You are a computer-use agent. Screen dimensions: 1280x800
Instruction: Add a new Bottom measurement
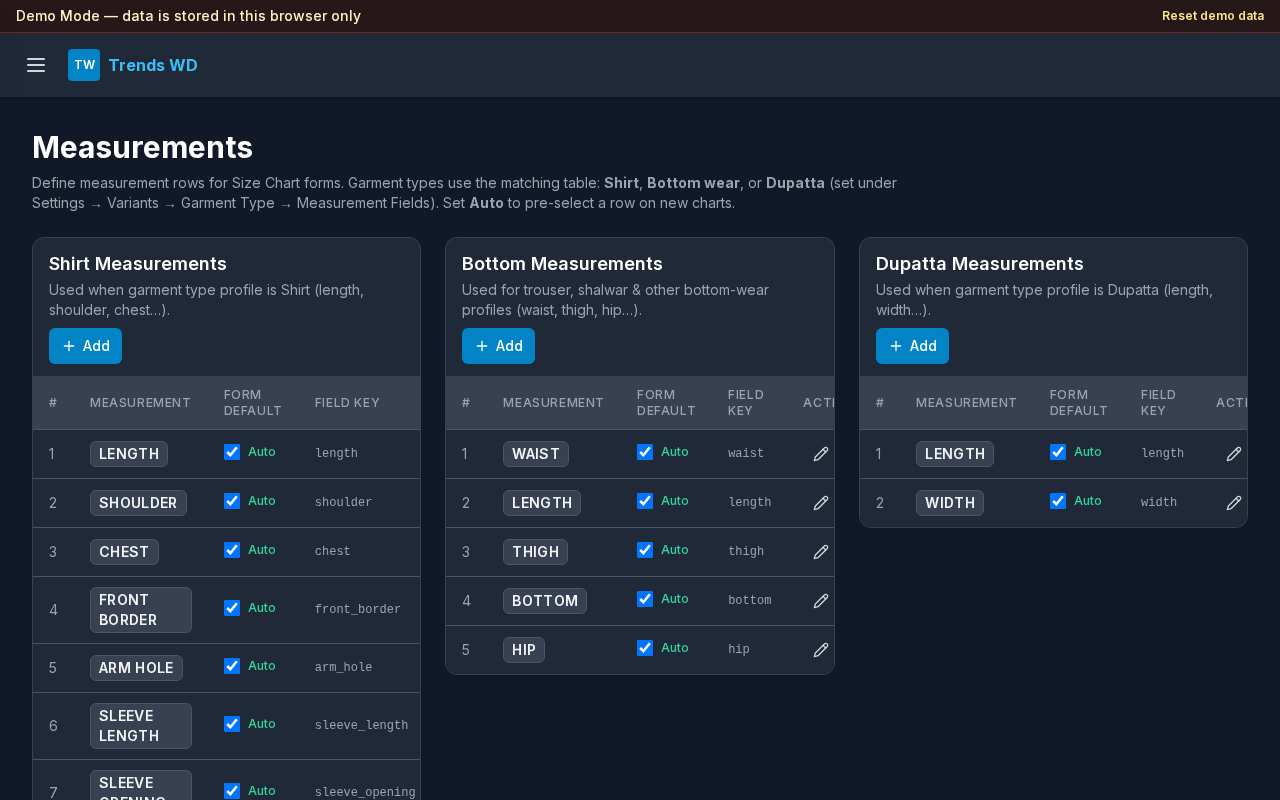[x=498, y=346]
